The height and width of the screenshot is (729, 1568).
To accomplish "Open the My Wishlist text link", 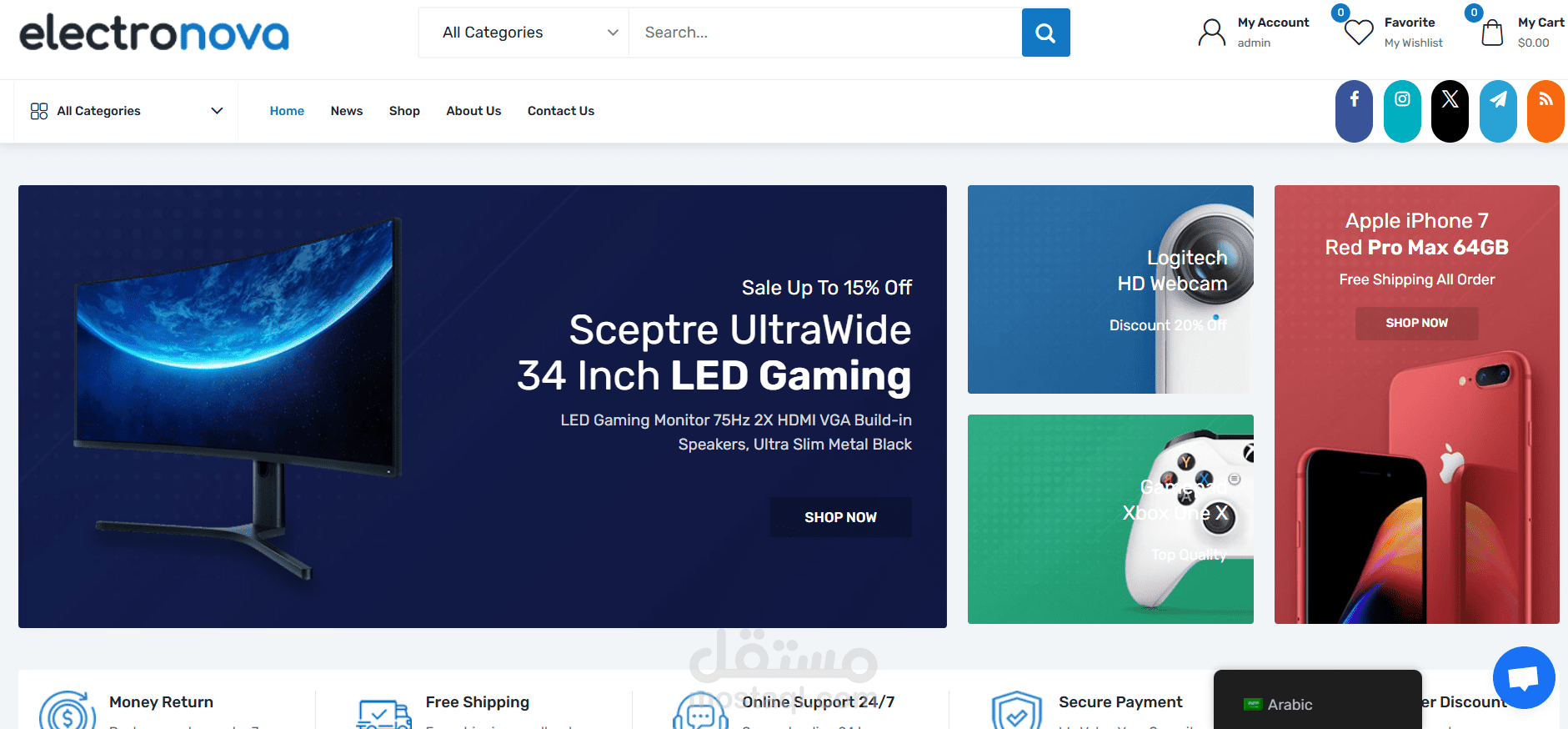I will pyautogui.click(x=1413, y=43).
